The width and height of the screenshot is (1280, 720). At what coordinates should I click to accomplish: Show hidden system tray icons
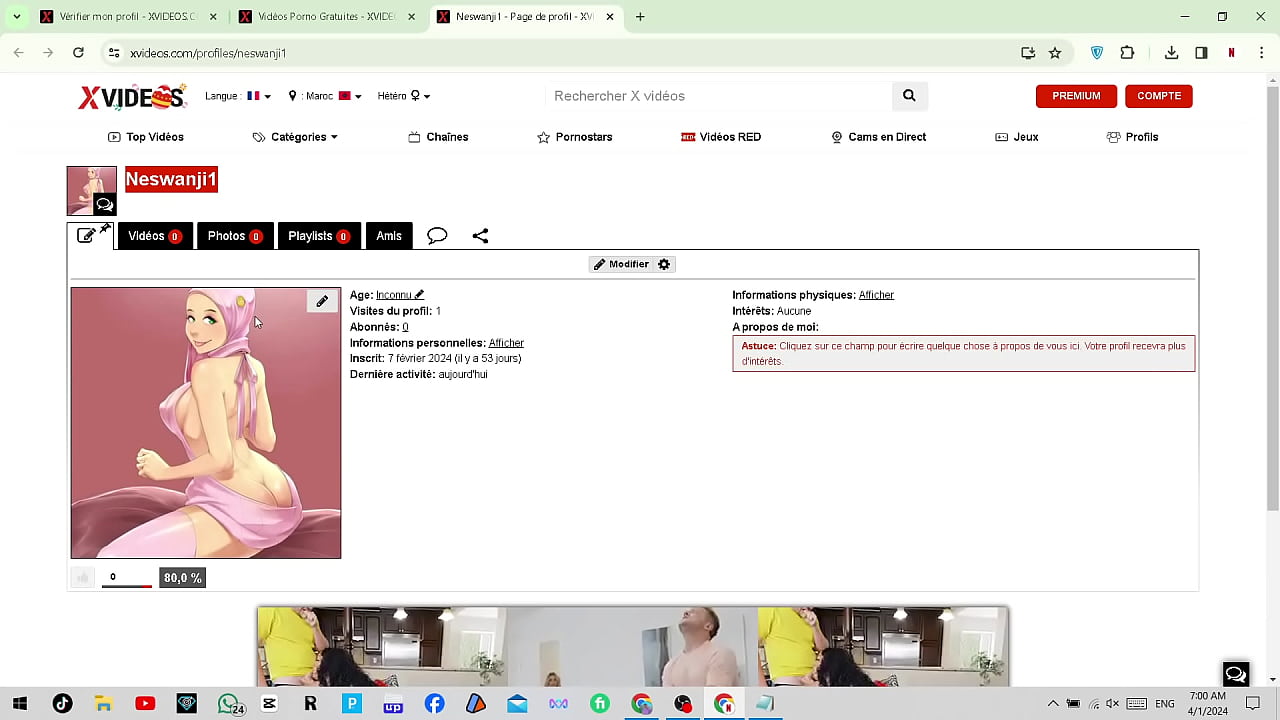click(1052, 704)
